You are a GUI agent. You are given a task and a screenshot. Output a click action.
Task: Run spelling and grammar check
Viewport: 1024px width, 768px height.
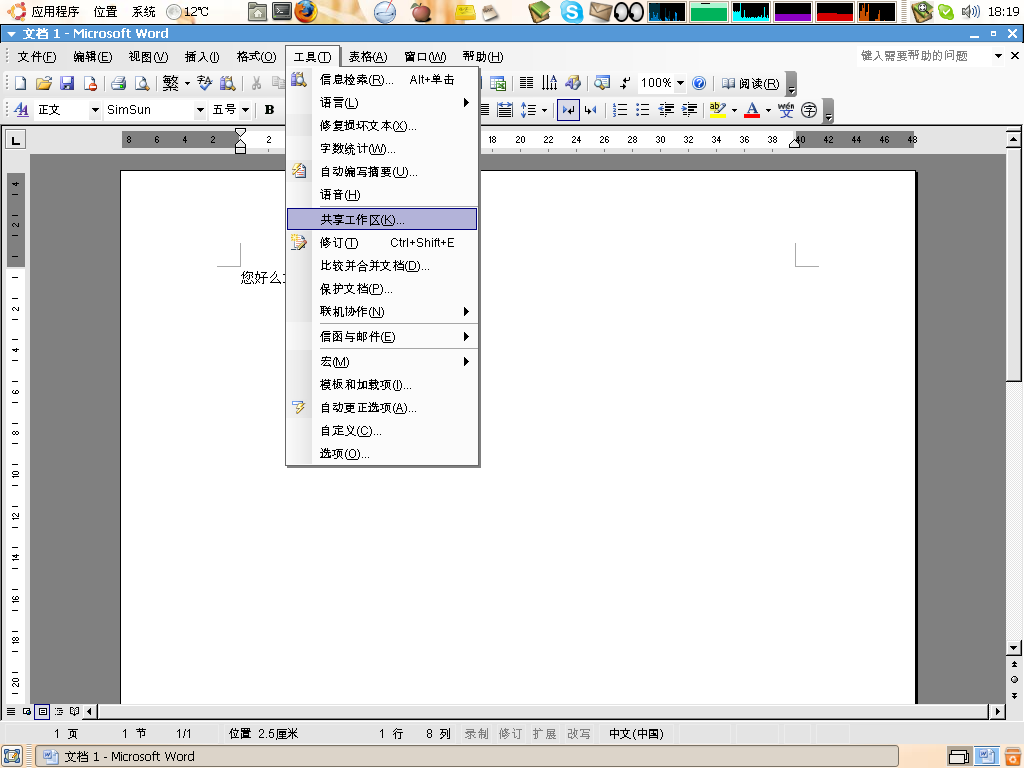click(204, 83)
